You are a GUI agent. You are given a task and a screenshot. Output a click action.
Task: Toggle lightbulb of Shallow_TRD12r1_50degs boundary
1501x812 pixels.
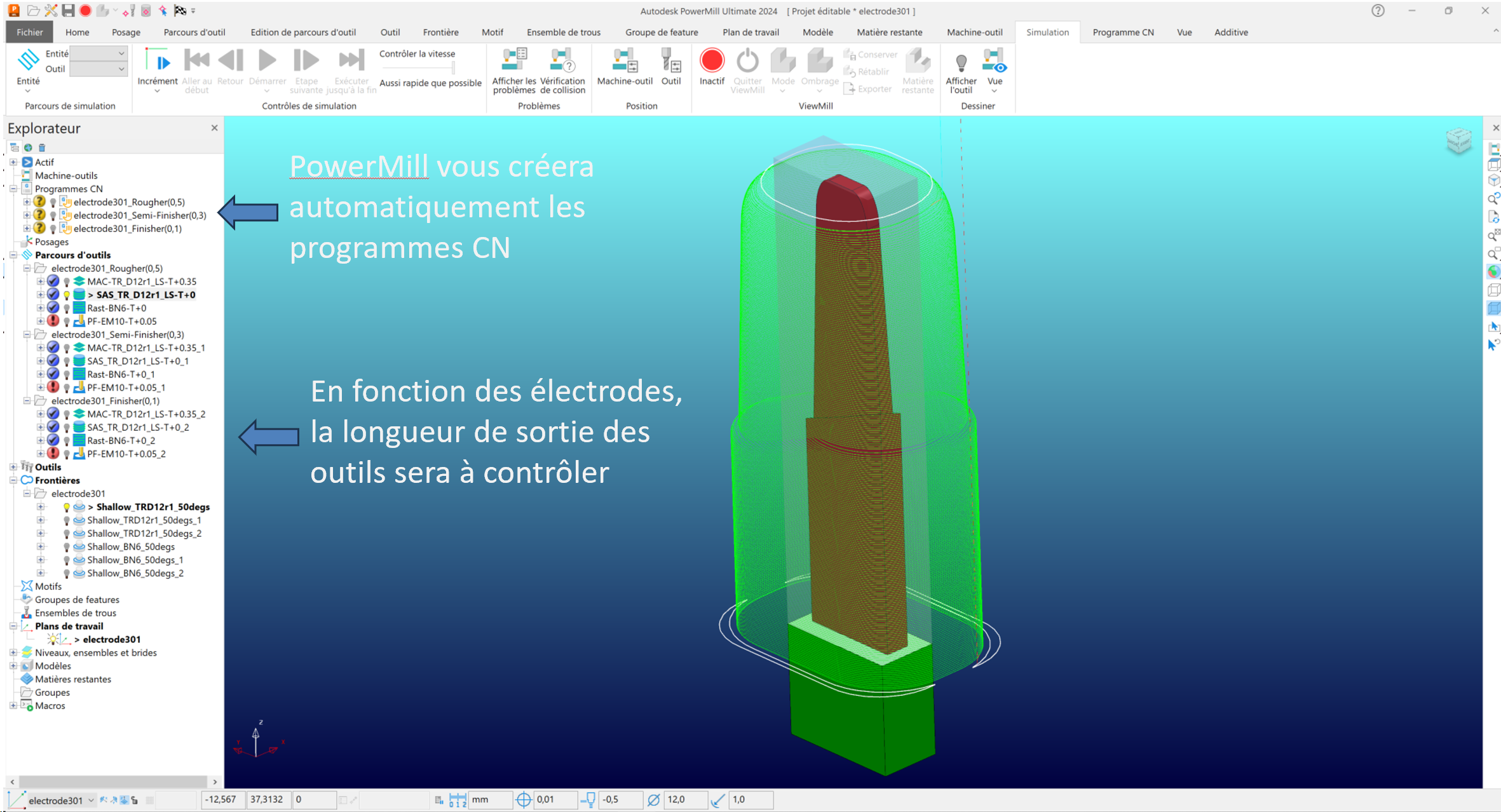(x=66, y=507)
